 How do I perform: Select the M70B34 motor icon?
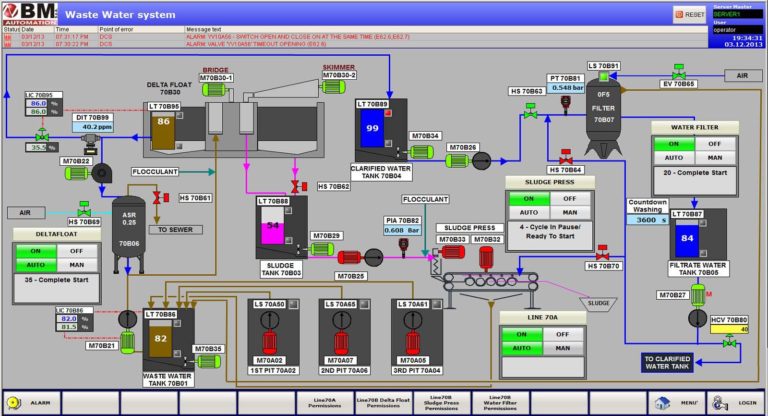tap(421, 152)
